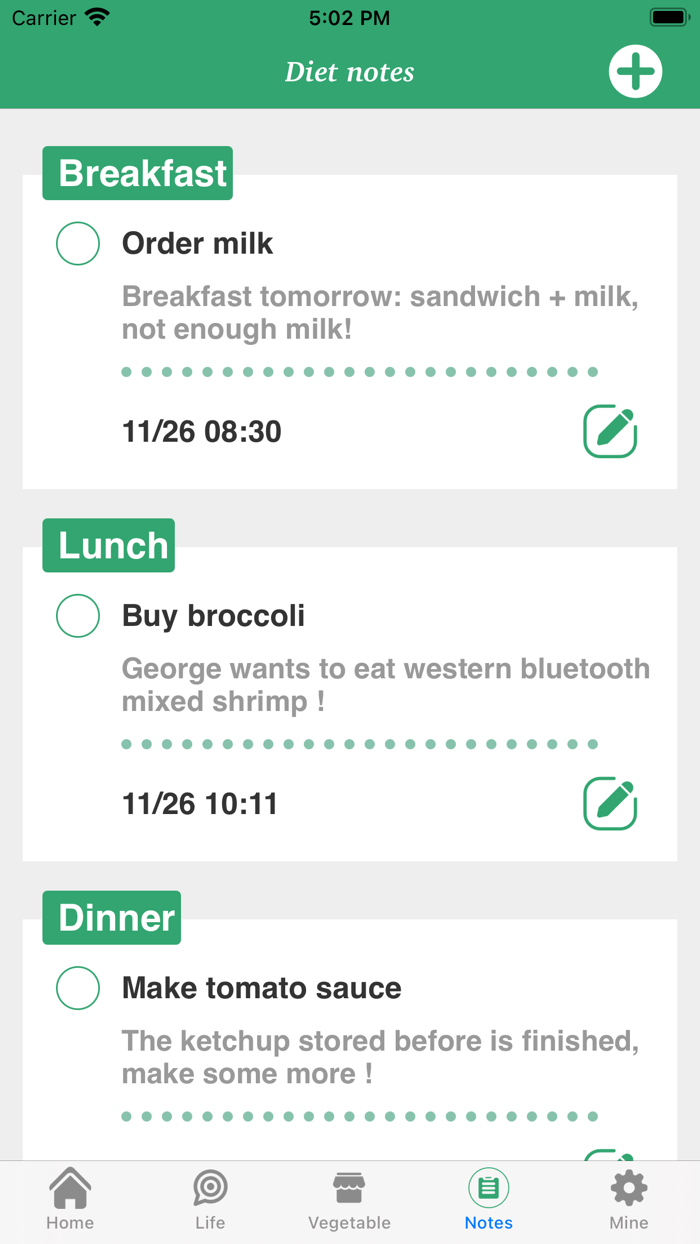Tap the Breakfast category label
700x1244 pixels.
click(138, 173)
